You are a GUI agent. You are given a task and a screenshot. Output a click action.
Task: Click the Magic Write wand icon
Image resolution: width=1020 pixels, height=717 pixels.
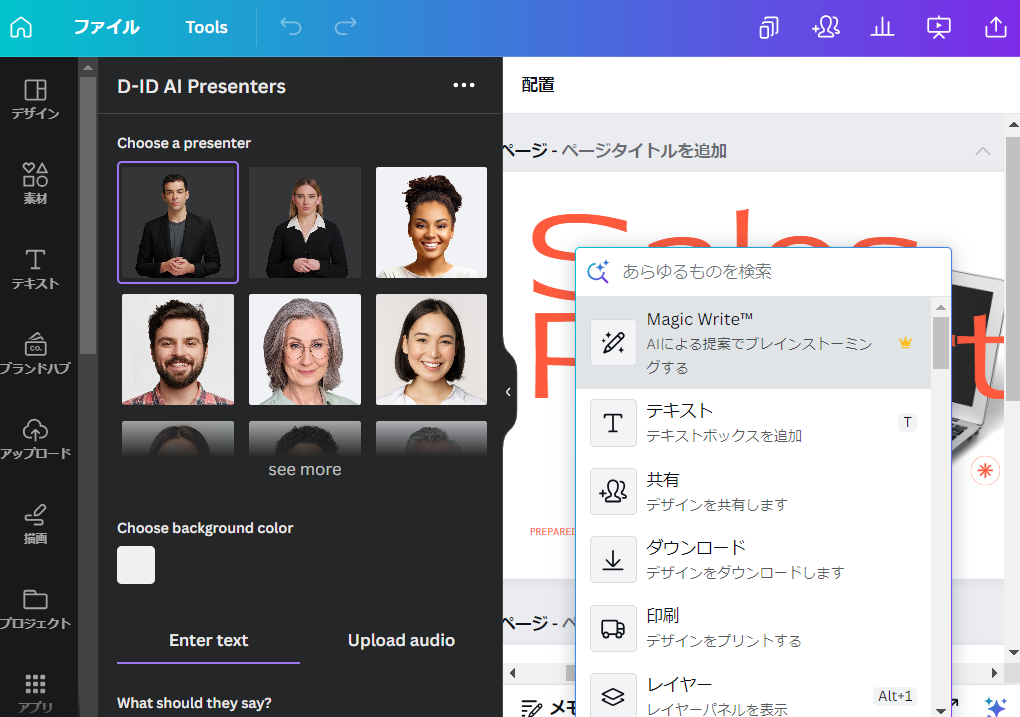[x=613, y=343]
